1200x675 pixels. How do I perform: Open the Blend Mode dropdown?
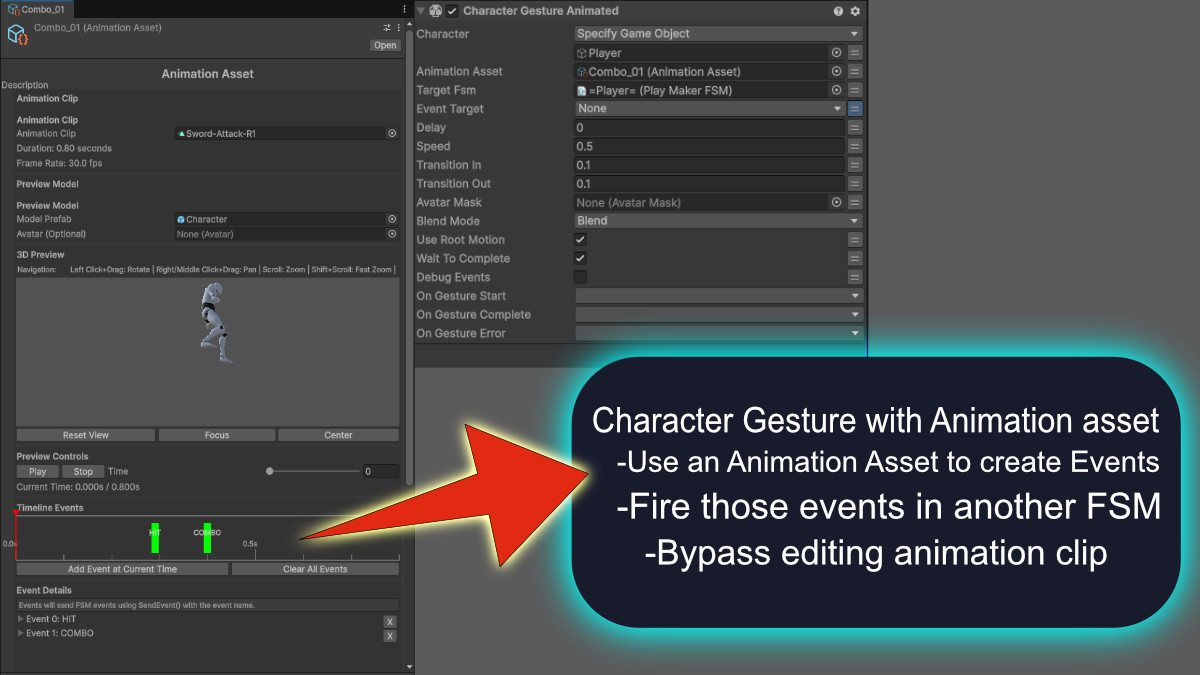coord(718,221)
